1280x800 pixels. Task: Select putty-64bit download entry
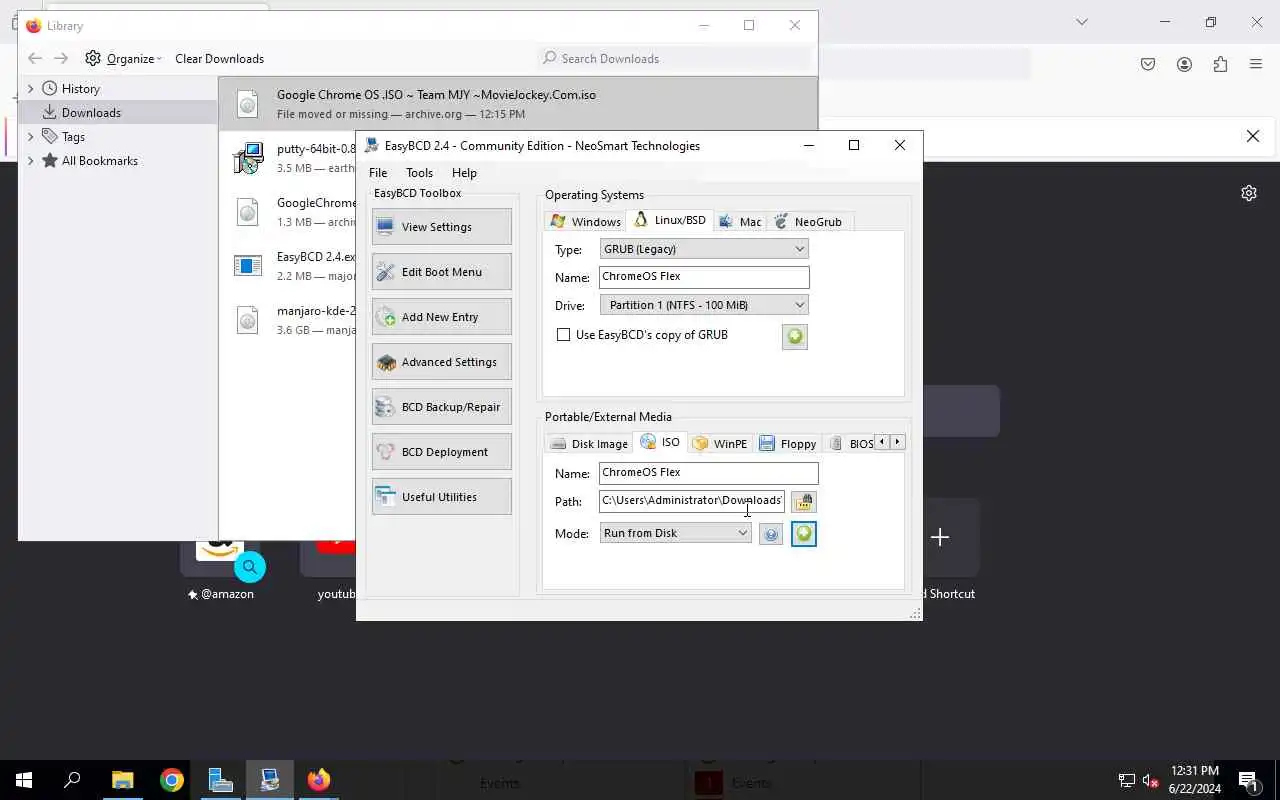click(x=288, y=158)
